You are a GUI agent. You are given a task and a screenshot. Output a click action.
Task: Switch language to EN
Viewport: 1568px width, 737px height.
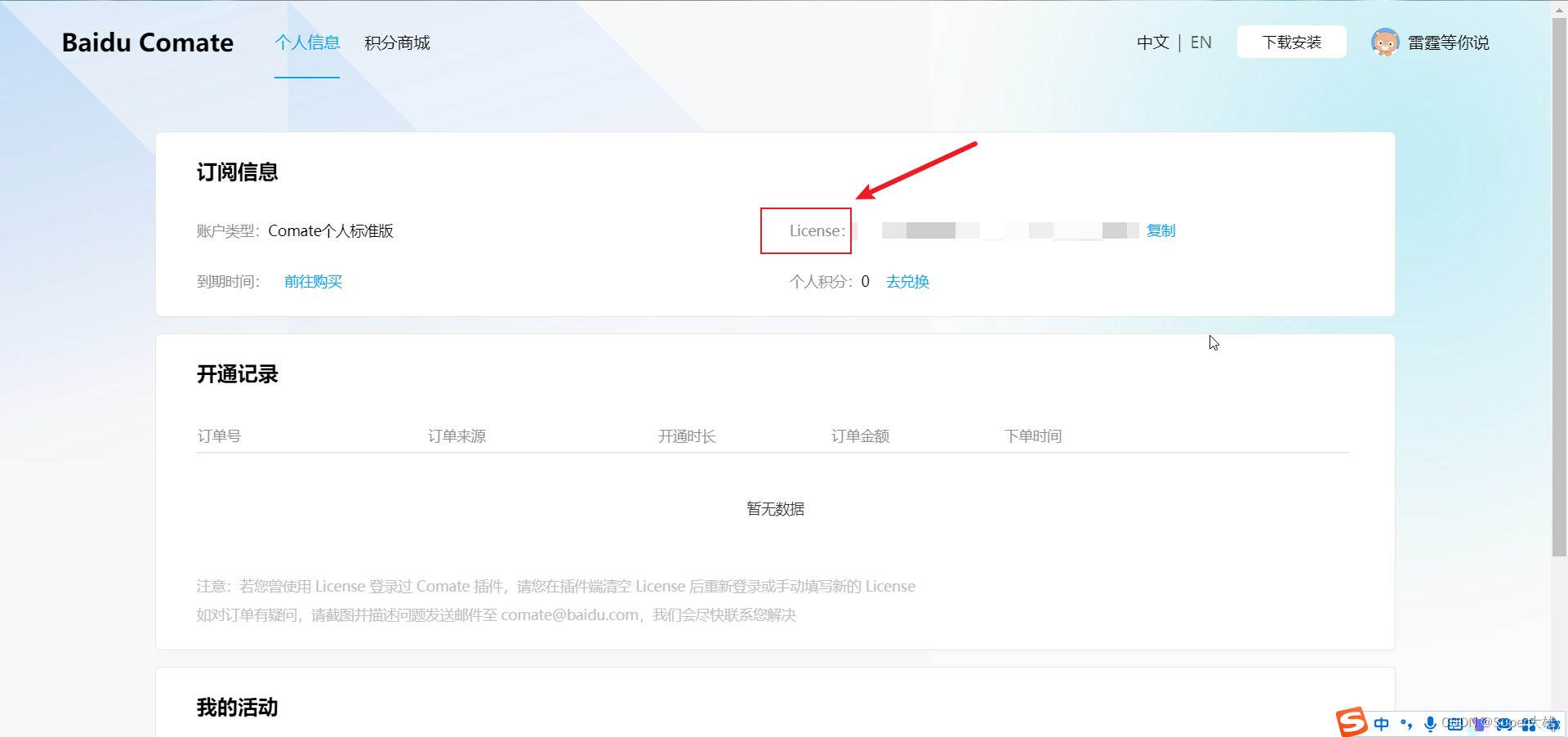click(1200, 42)
